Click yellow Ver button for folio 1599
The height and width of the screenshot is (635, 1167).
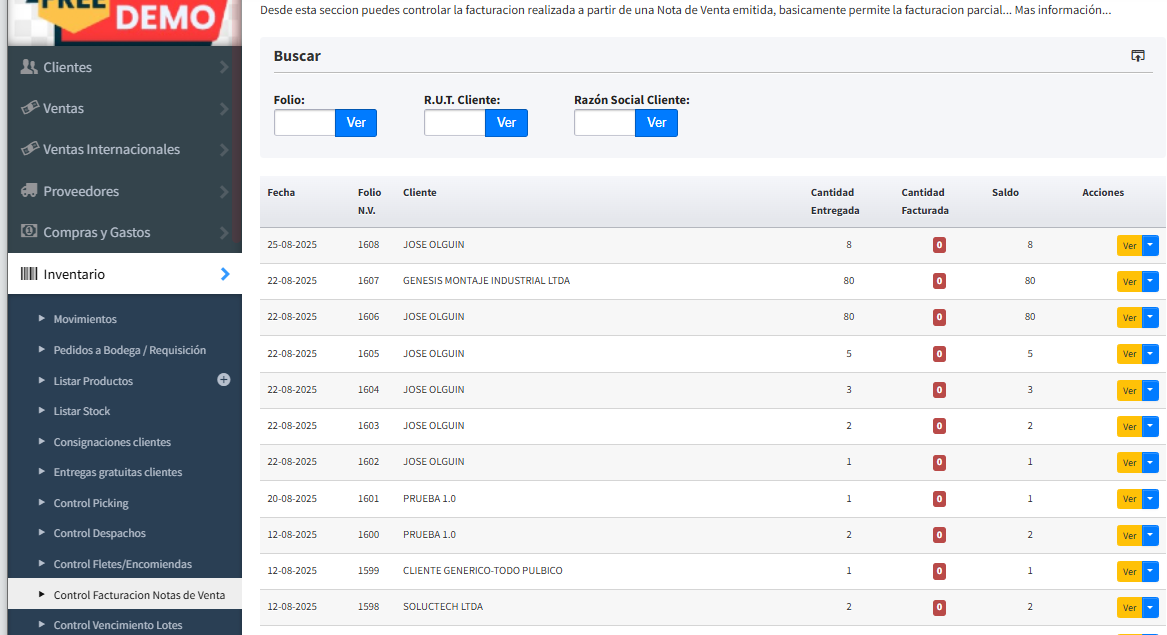(x=1130, y=572)
